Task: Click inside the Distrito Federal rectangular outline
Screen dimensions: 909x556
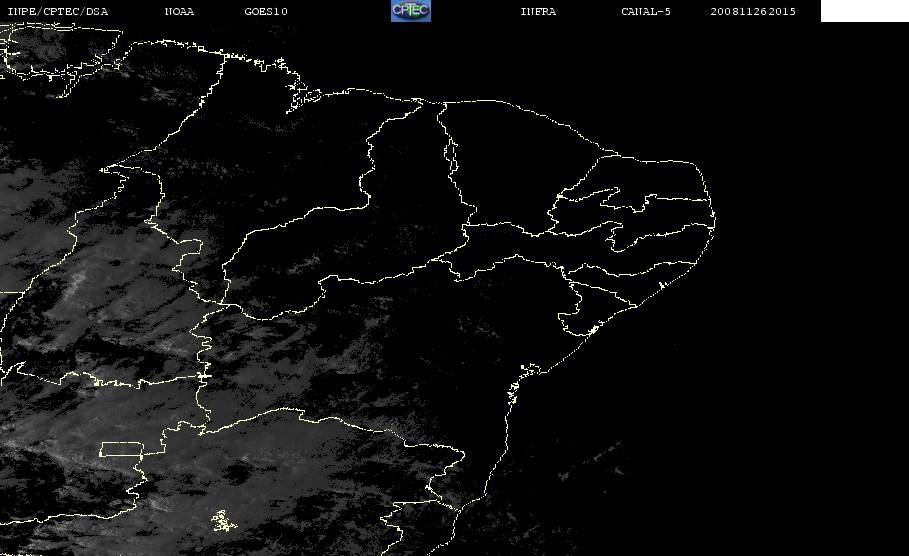Action: tap(122, 449)
